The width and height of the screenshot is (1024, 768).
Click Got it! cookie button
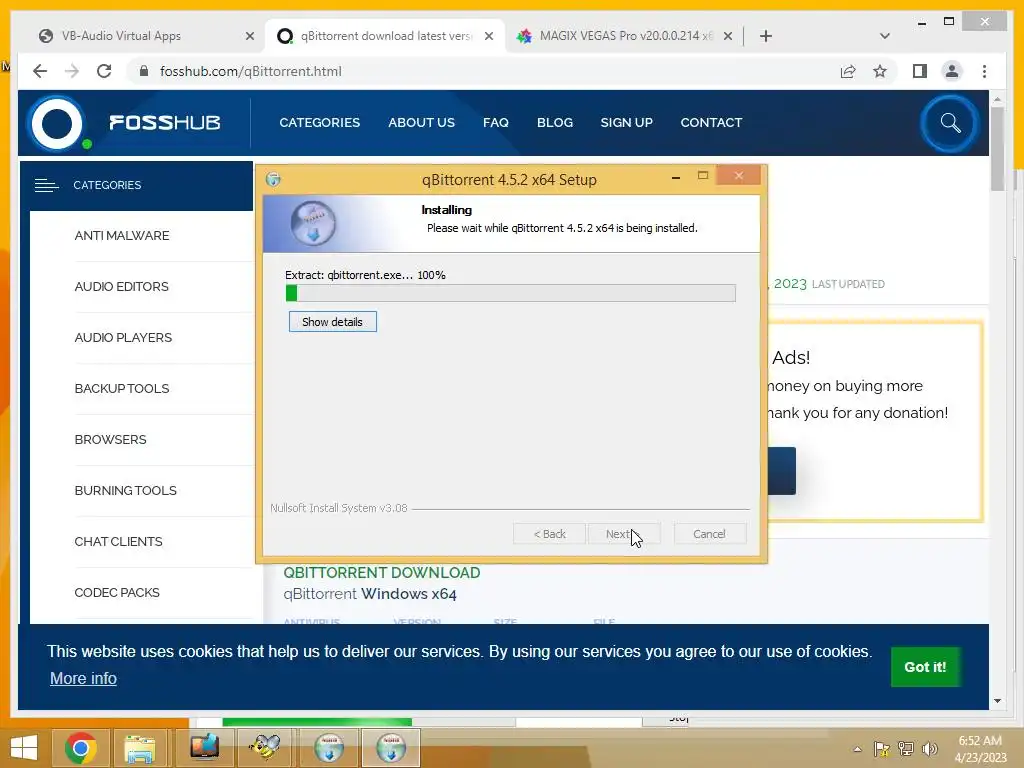925,667
